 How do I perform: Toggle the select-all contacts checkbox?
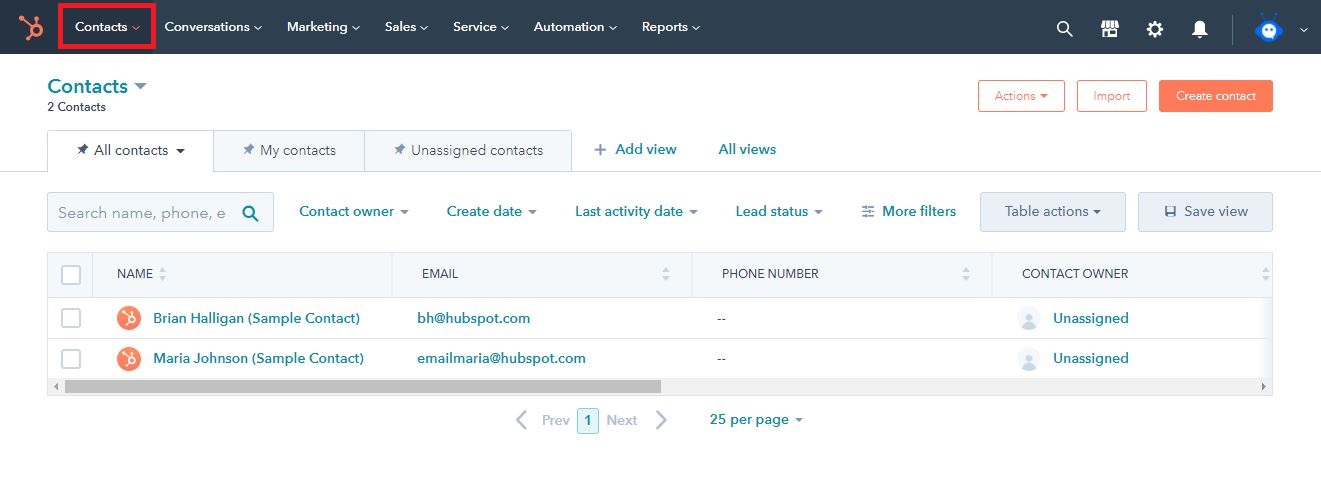pyautogui.click(x=71, y=275)
